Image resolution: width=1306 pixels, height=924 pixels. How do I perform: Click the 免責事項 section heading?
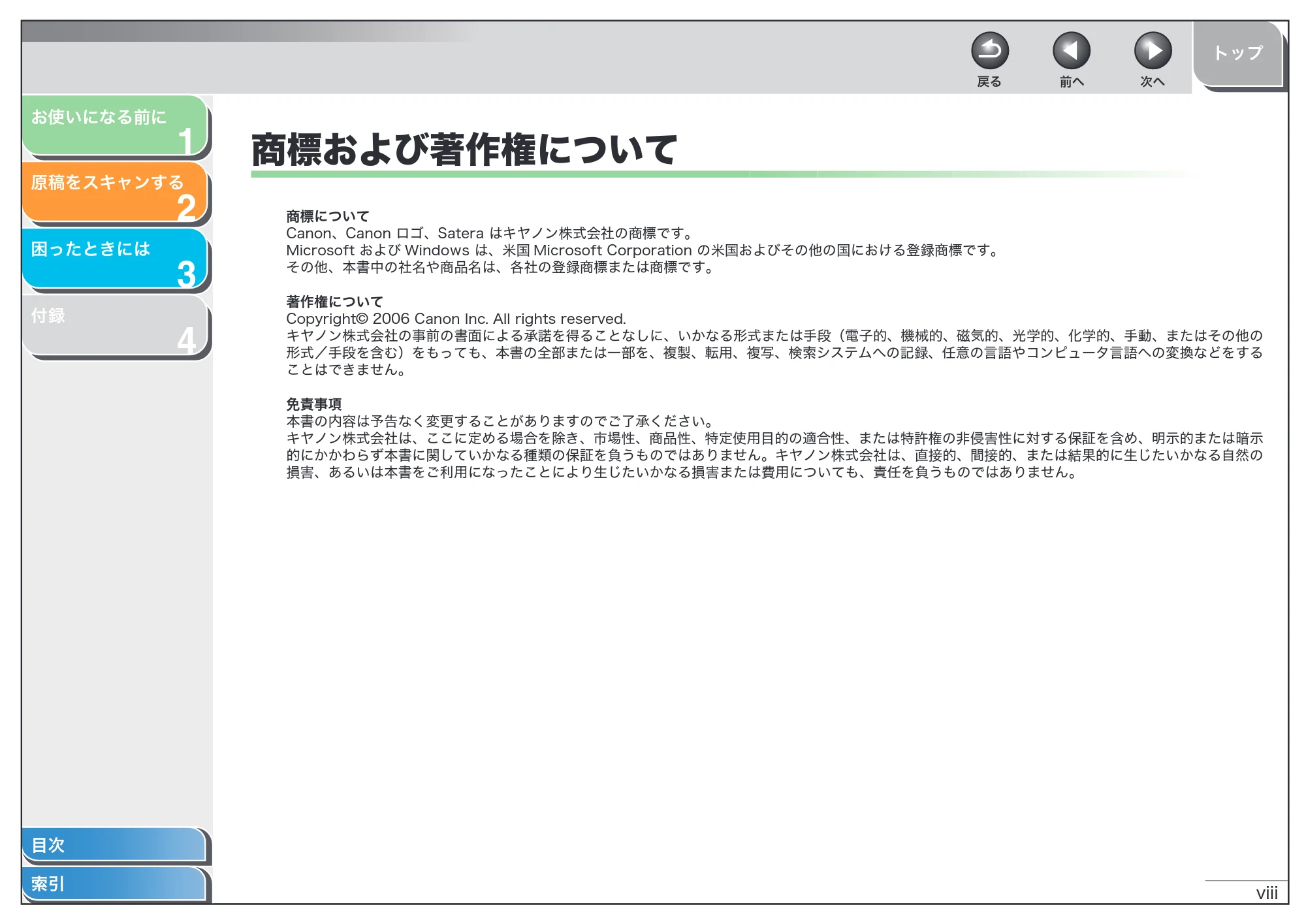[x=314, y=404]
